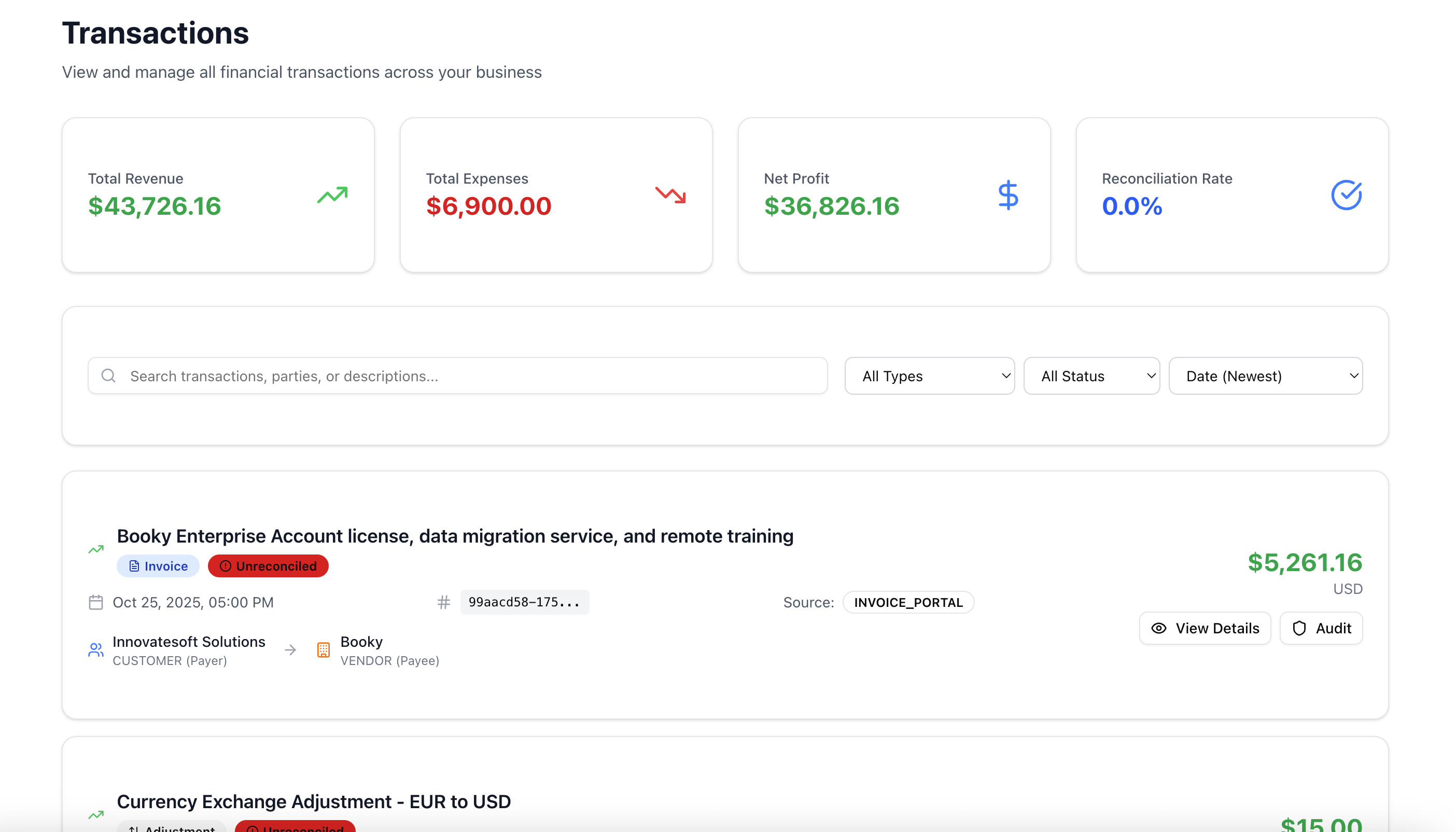Click the customer people icon by Innovatesoft
The image size is (1456, 832).
click(x=95, y=650)
